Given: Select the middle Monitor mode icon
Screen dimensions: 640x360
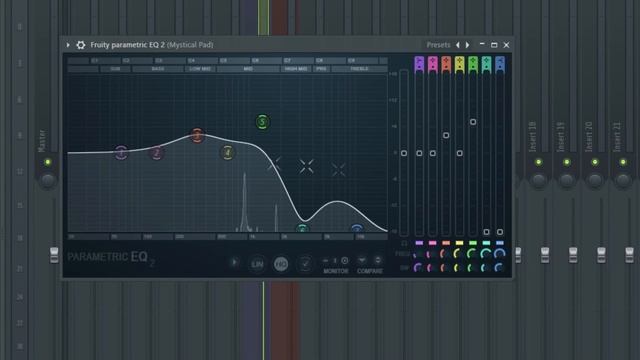Looking at the screenshot, I should (335, 260).
